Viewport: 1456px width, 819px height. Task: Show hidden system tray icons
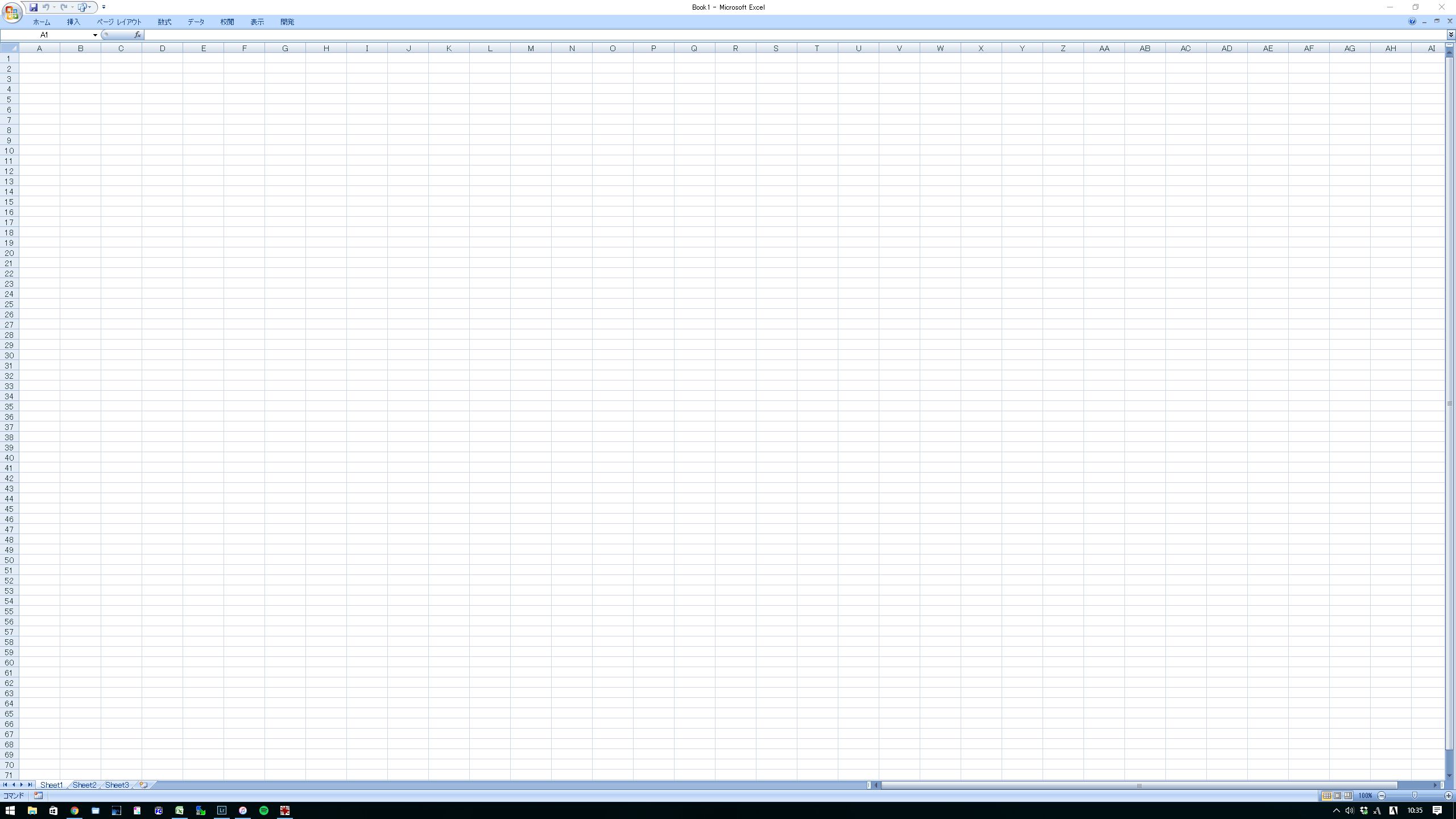coord(1337,810)
